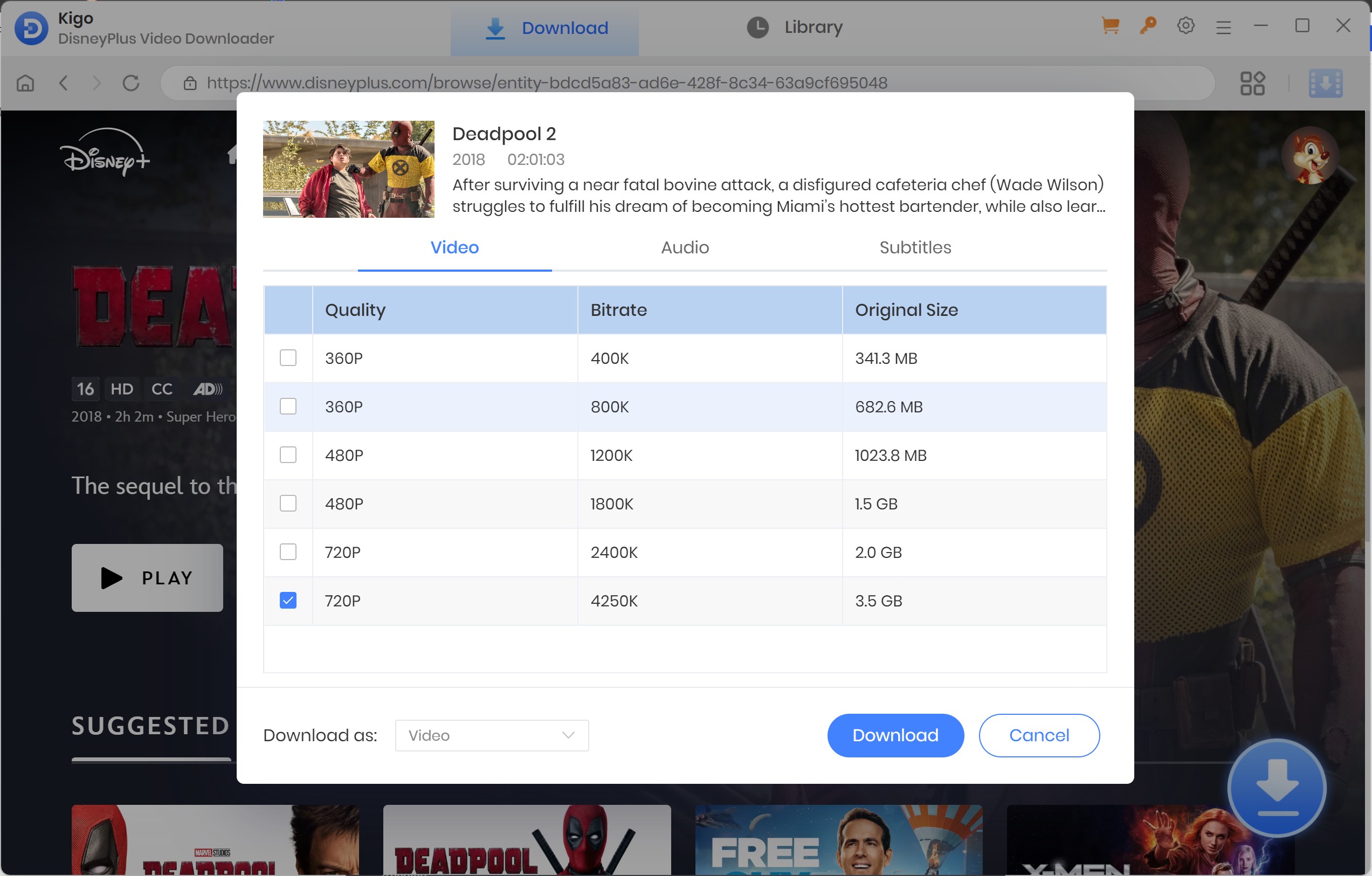Viewport: 1372px width, 876px height.
Task: Click the Bitrate column header
Action: [x=710, y=310]
